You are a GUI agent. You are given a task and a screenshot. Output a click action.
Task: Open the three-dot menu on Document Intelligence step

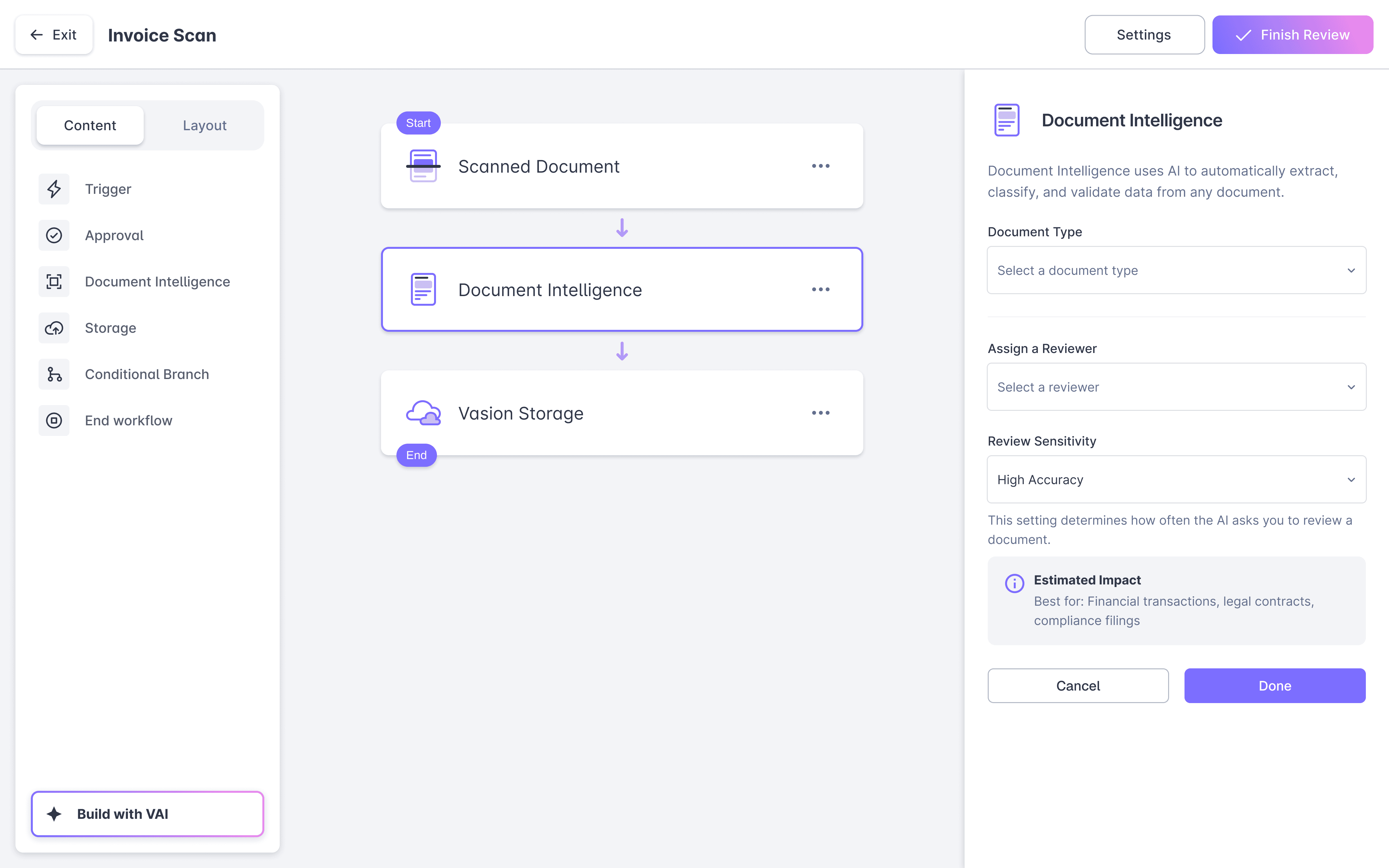(820, 289)
